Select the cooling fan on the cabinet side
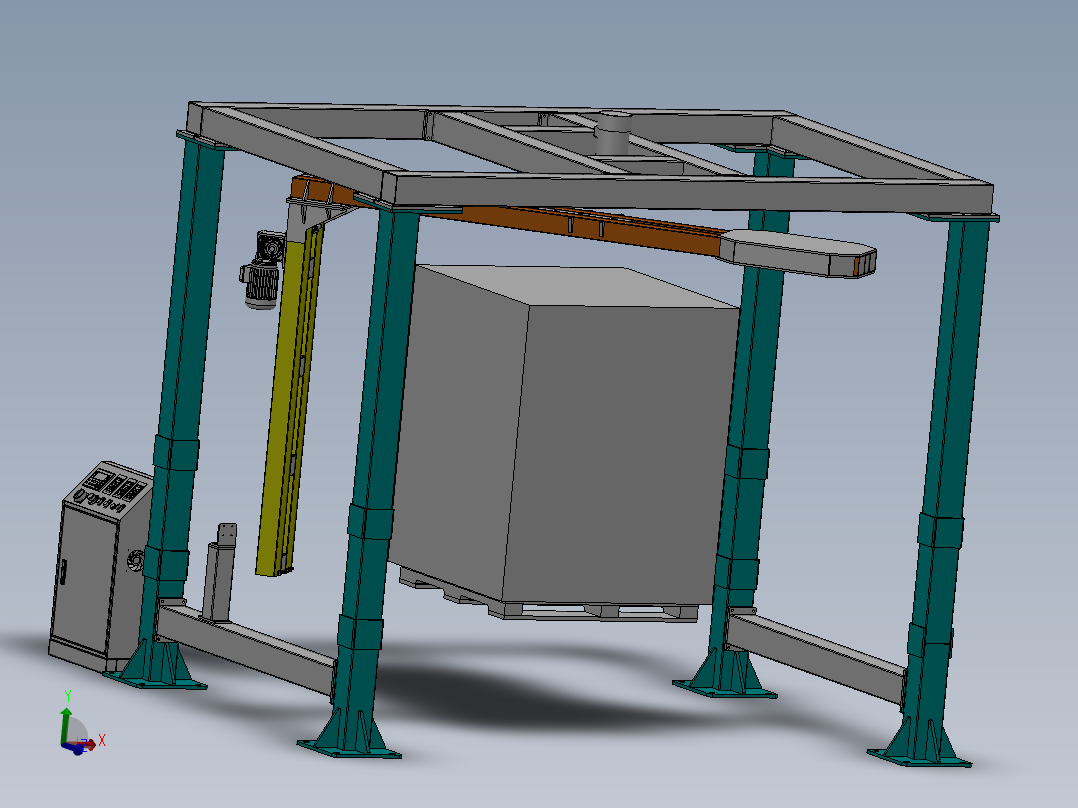The image size is (1078, 808). pos(135,560)
